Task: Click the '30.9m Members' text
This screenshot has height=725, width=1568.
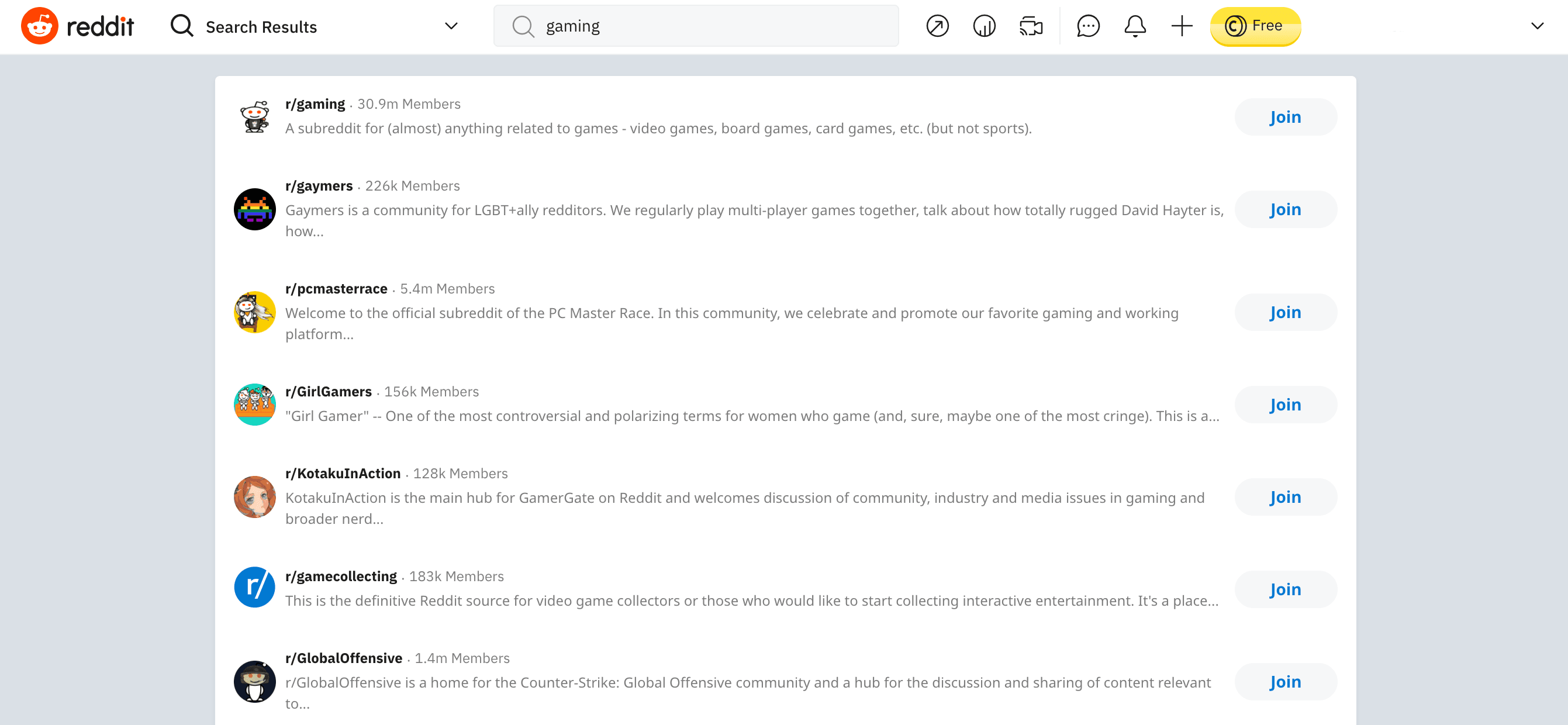Action: (x=409, y=104)
